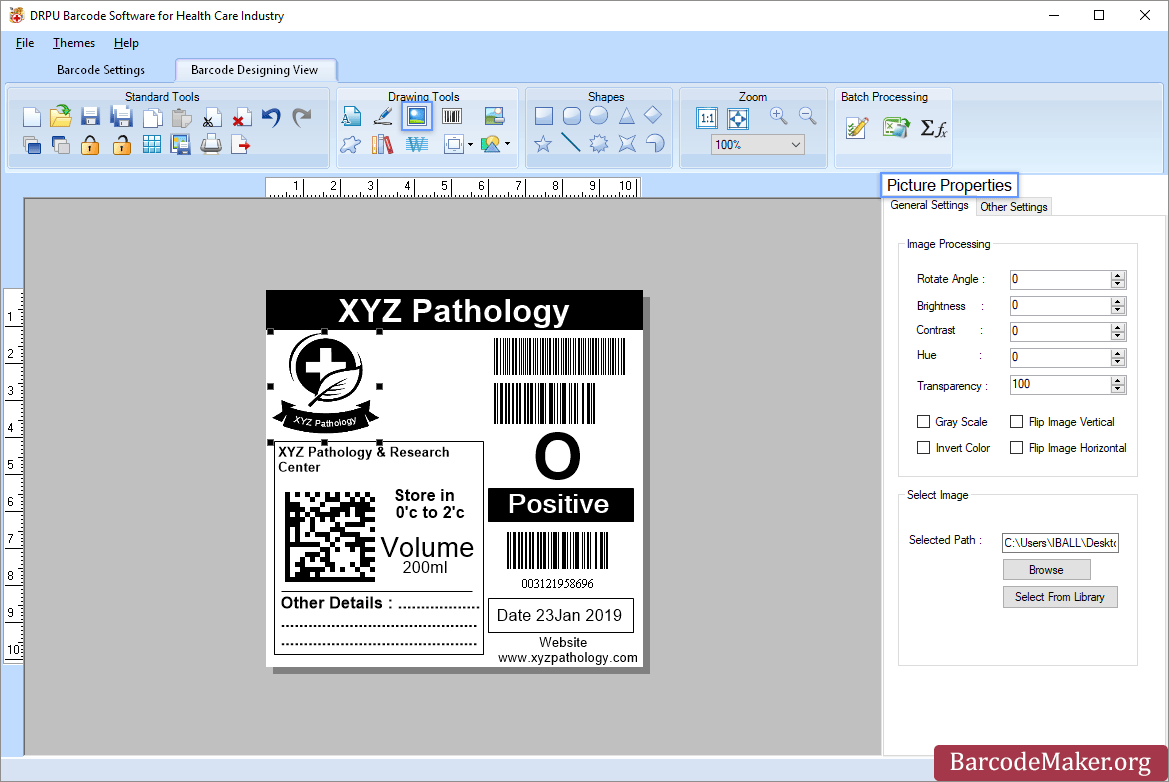Check Flip Image Horizontal

pos(1016,447)
